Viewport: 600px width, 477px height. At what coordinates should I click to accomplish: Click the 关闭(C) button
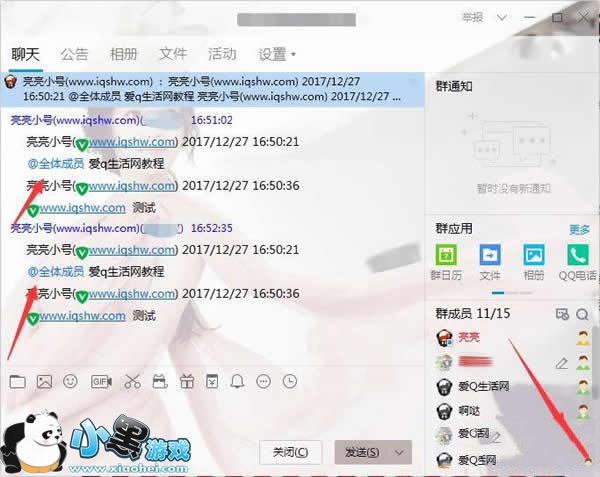click(x=290, y=453)
